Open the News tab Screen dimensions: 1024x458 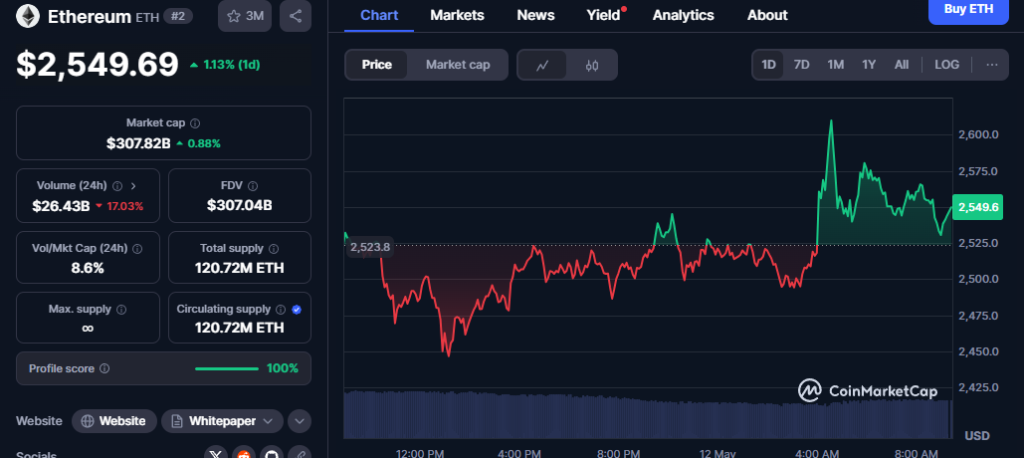click(x=536, y=15)
